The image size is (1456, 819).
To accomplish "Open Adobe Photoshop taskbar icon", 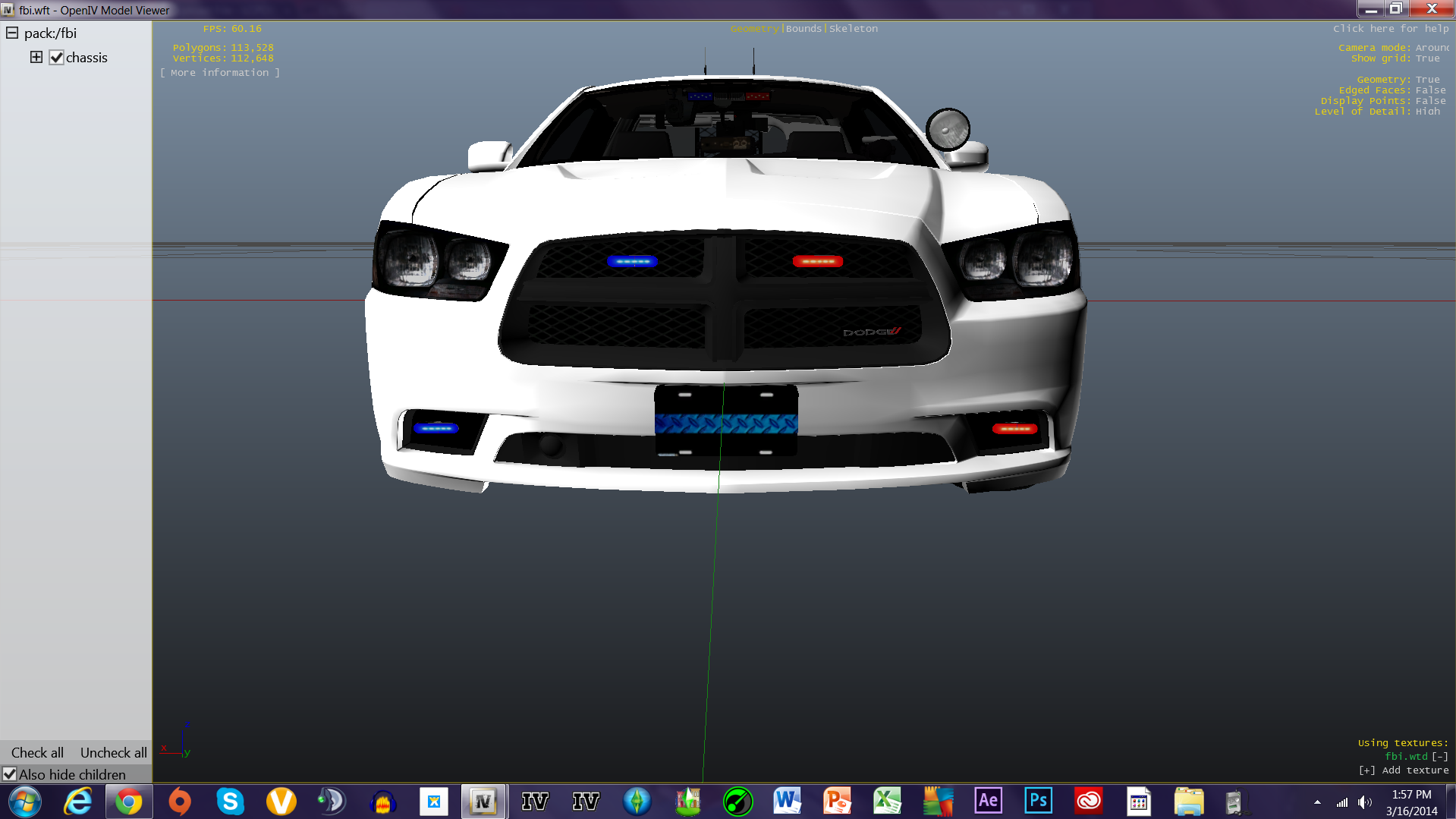I will tap(1038, 801).
